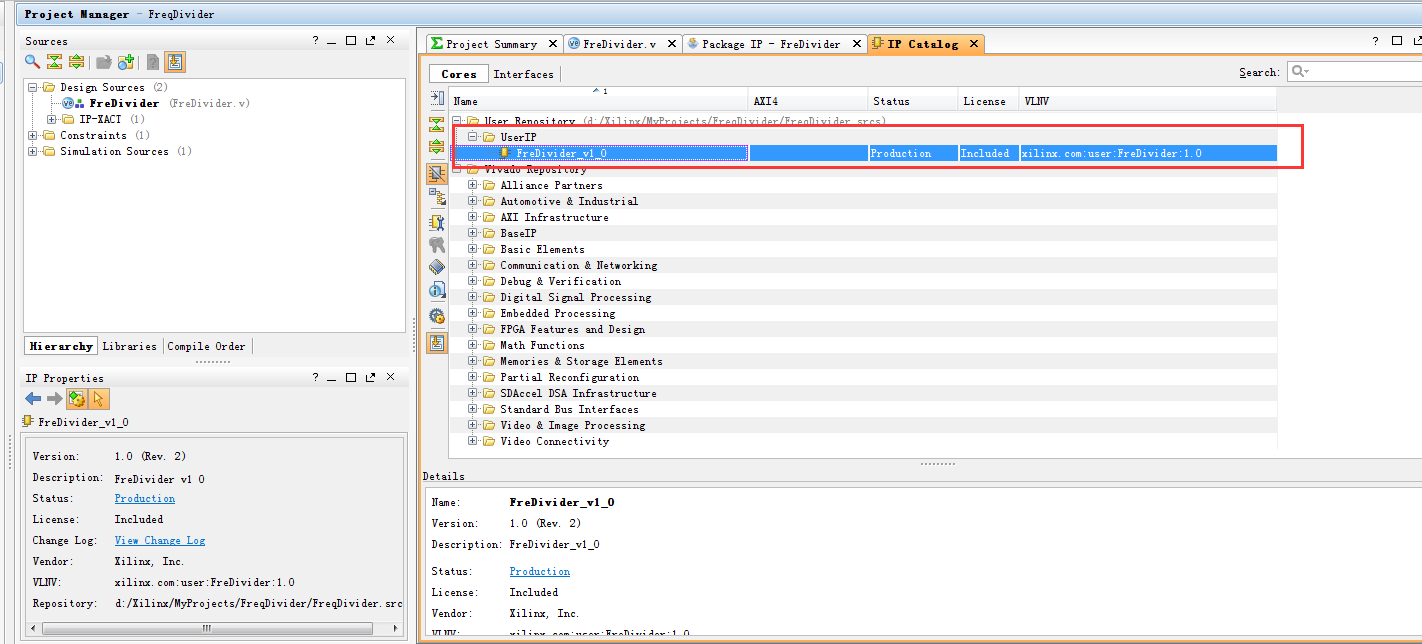Sort by the Status column header
Screen dimensions: 1422x644
click(x=914, y=101)
